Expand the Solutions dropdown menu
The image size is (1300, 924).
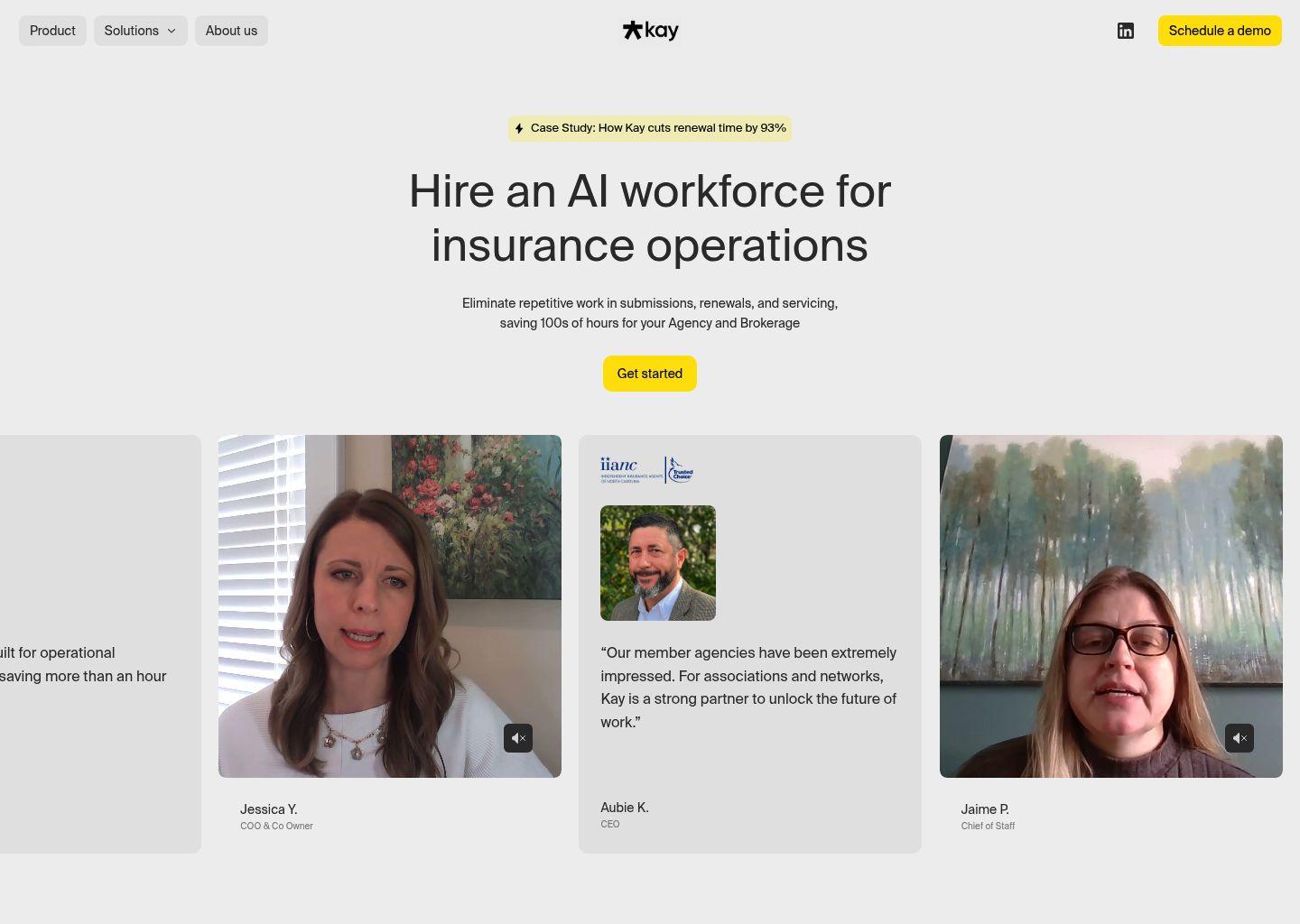coord(140,31)
